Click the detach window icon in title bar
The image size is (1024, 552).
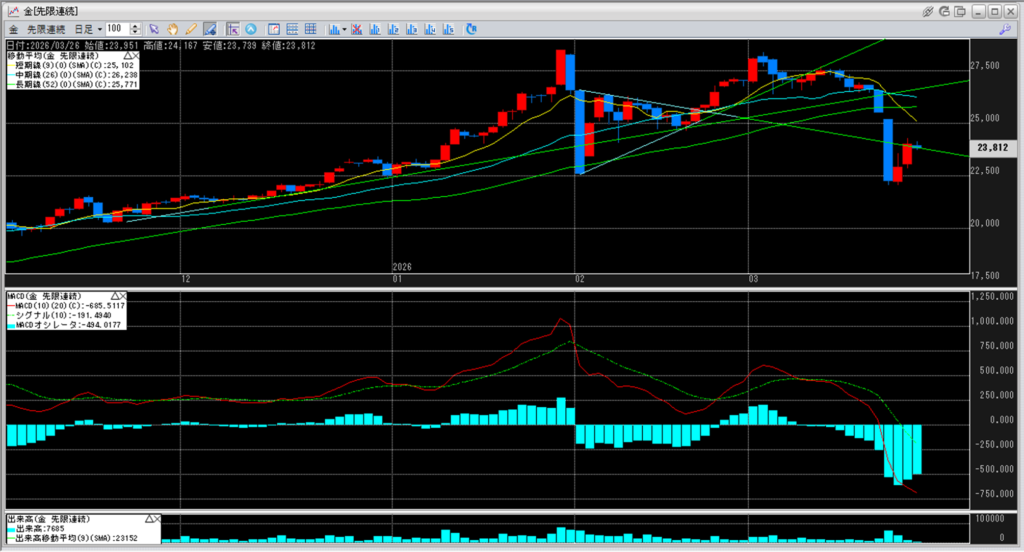click(961, 10)
